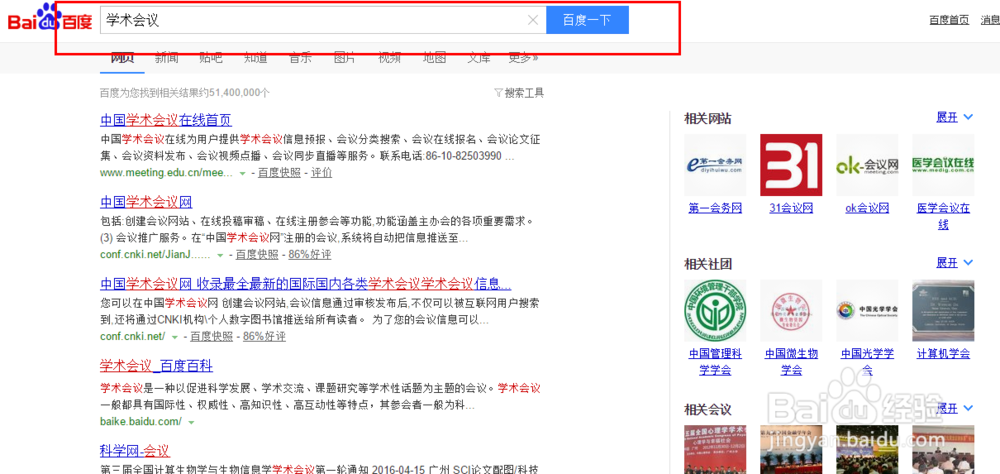
Task: Open the 更多» menu
Action: coord(523,57)
